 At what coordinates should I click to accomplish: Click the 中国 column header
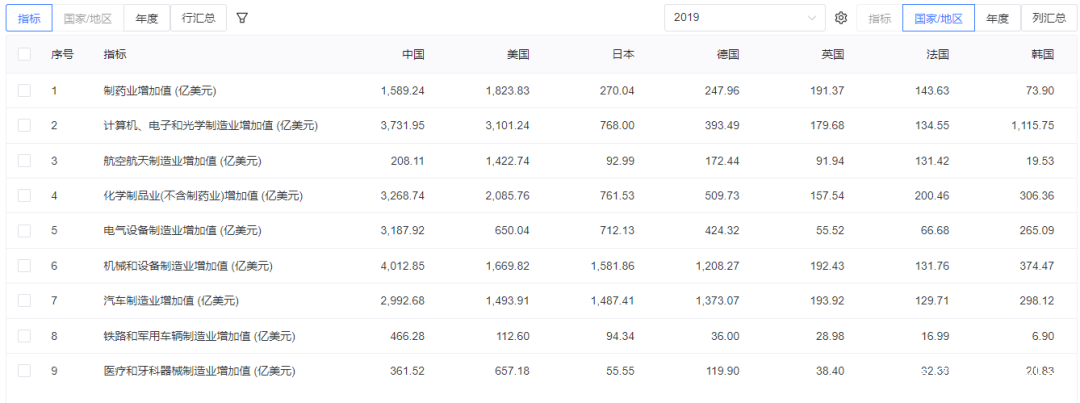(x=413, y=55)
